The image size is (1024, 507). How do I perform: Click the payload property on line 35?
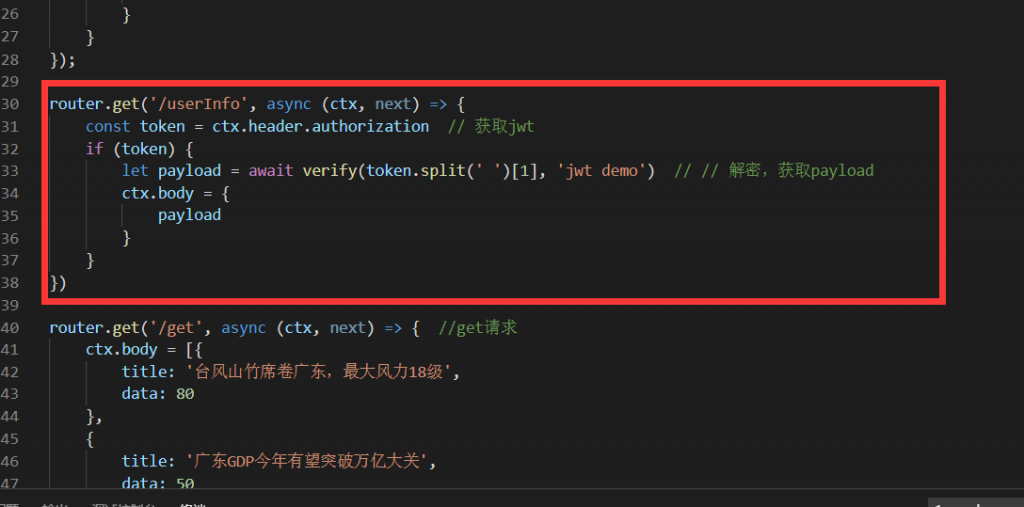click(x=189, y=216)
